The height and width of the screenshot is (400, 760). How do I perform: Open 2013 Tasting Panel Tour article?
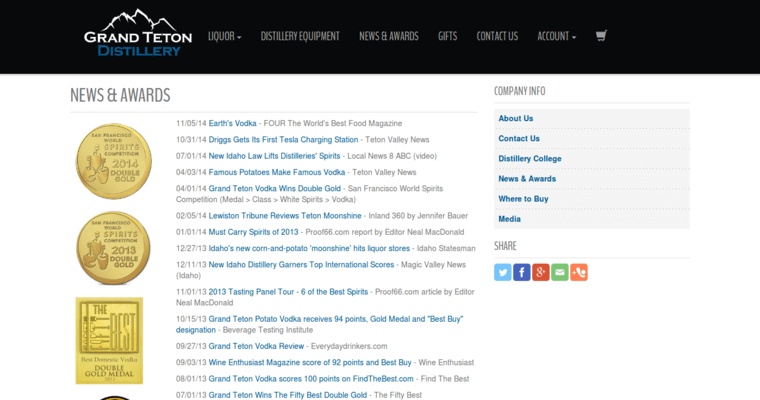pyautogui.click(x=288, y=292)
